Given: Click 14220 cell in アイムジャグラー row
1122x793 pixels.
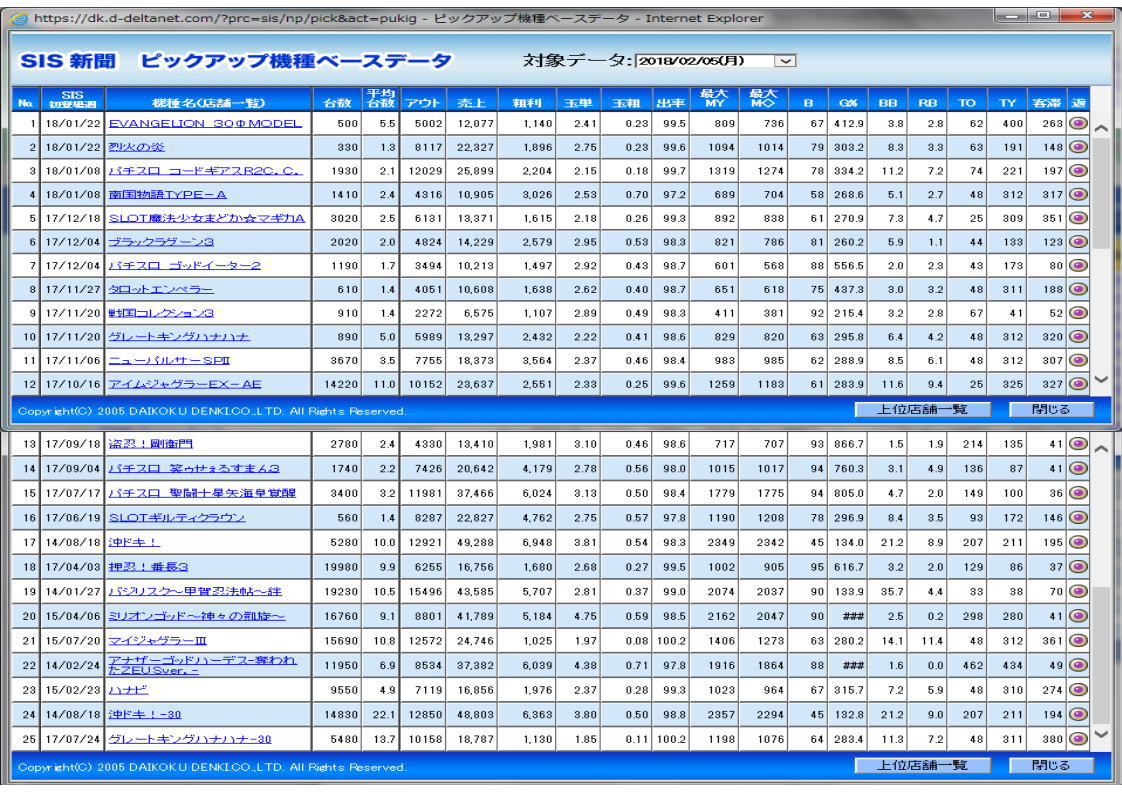Looking at the screenshot, I should coord(337,384).
